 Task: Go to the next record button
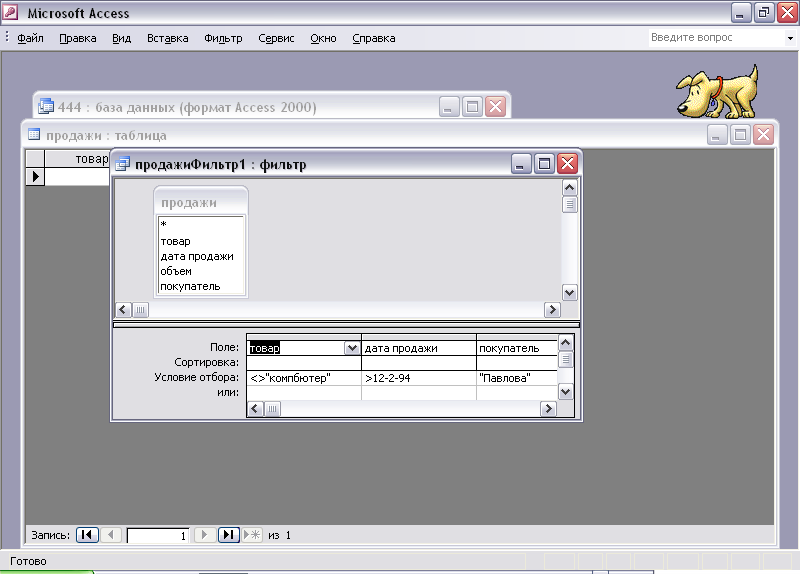(204, 535)
